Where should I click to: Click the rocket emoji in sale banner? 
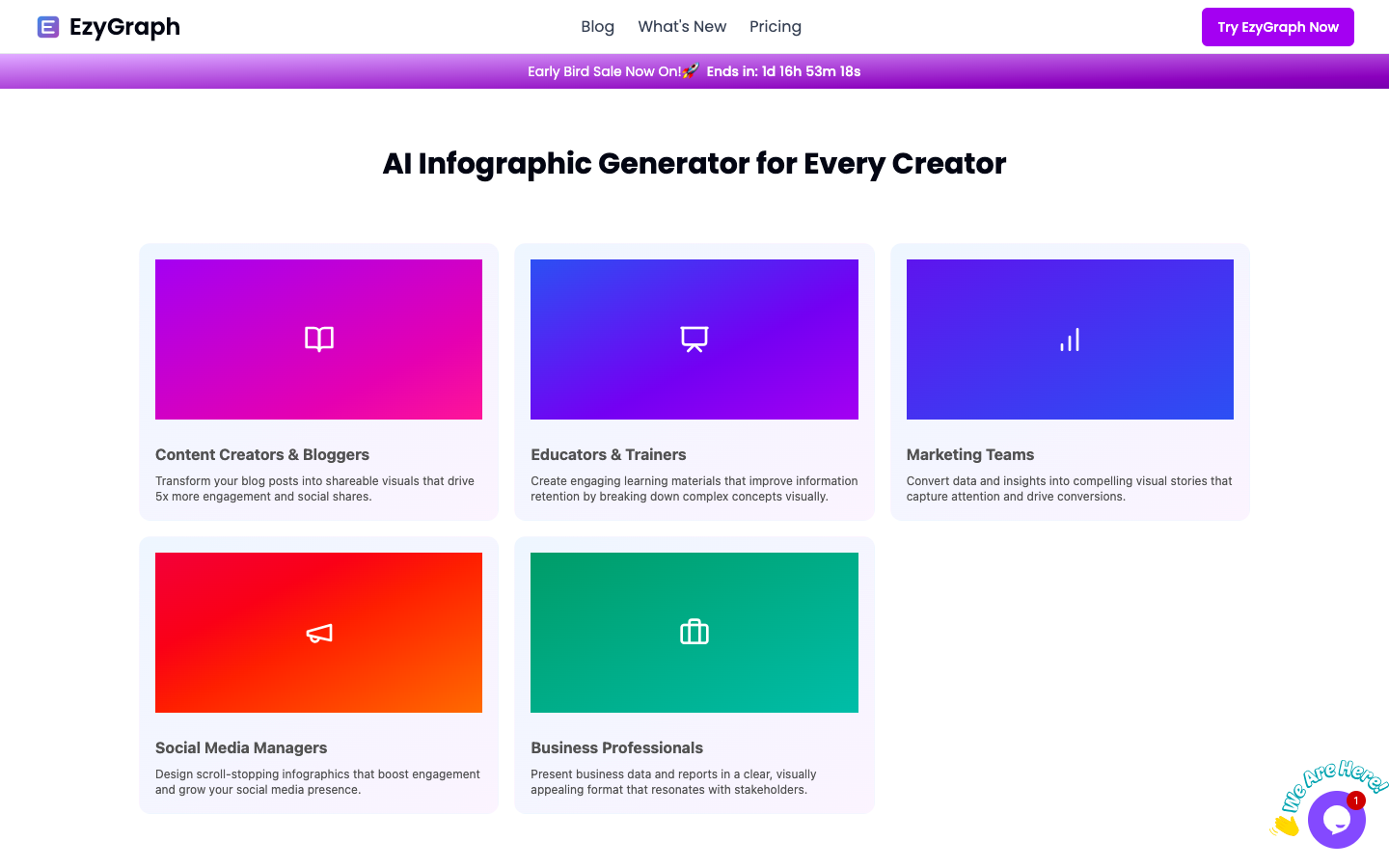[691, 71]
